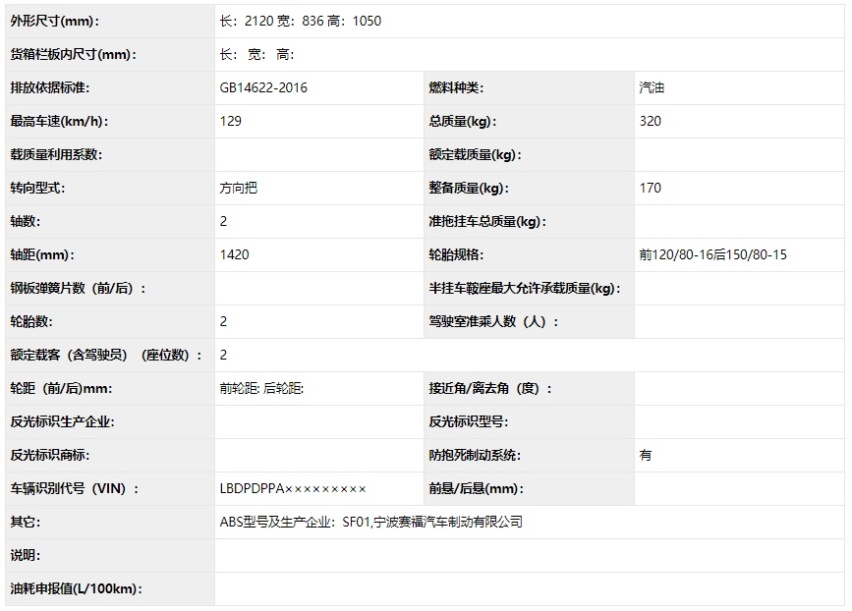
Task: Click the 驾驶室准乘人数 (人) label
Action: click(493, 322)
